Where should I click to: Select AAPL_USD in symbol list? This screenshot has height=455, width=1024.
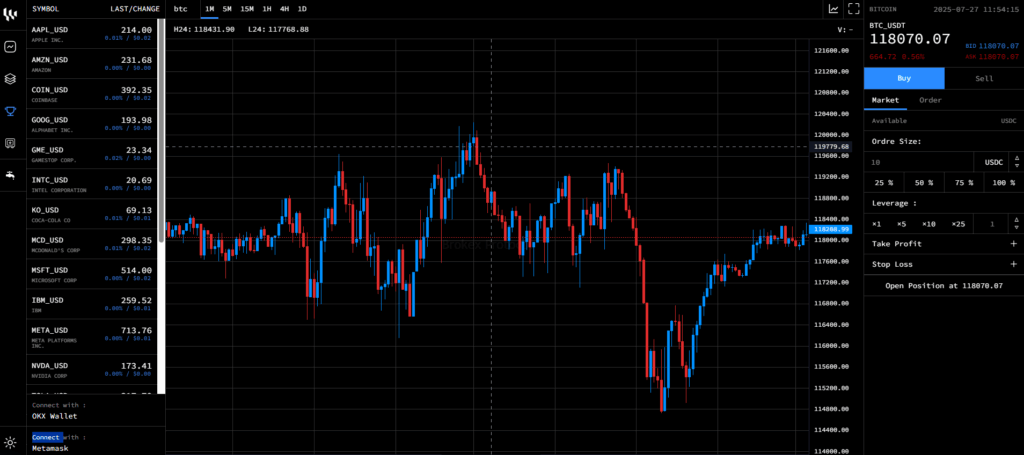tap(91, 34)
